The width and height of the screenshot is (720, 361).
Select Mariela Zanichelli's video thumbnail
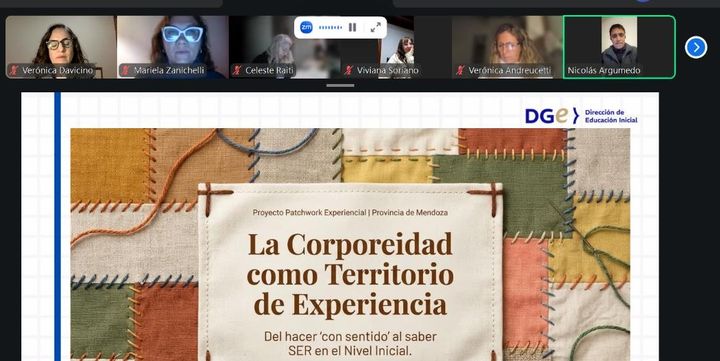(x=173, y=47)
